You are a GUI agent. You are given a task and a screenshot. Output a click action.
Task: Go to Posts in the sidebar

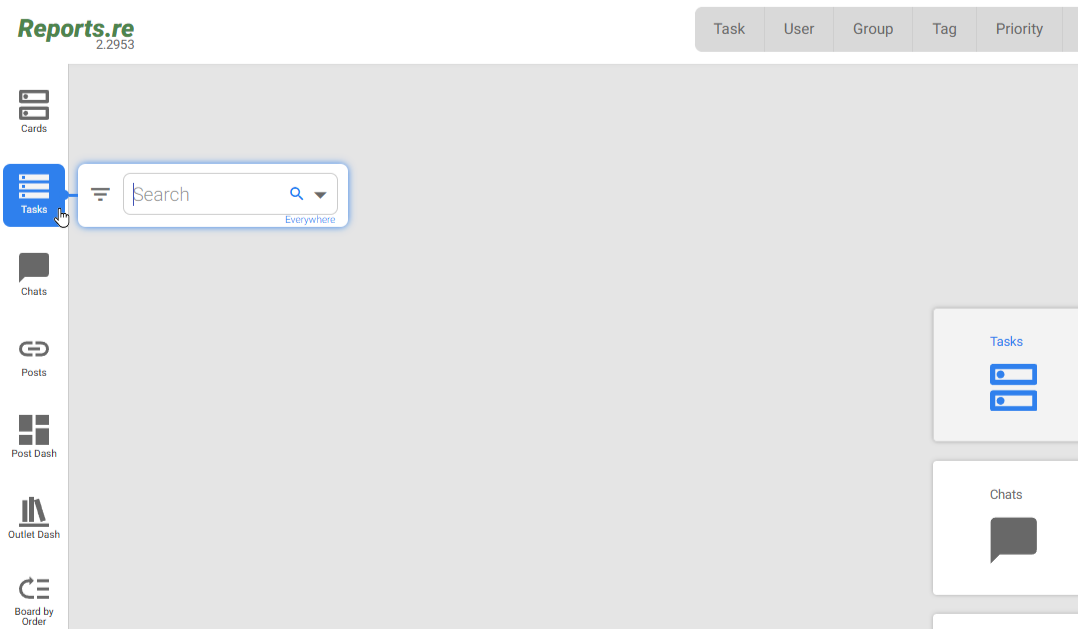[34, 356]
